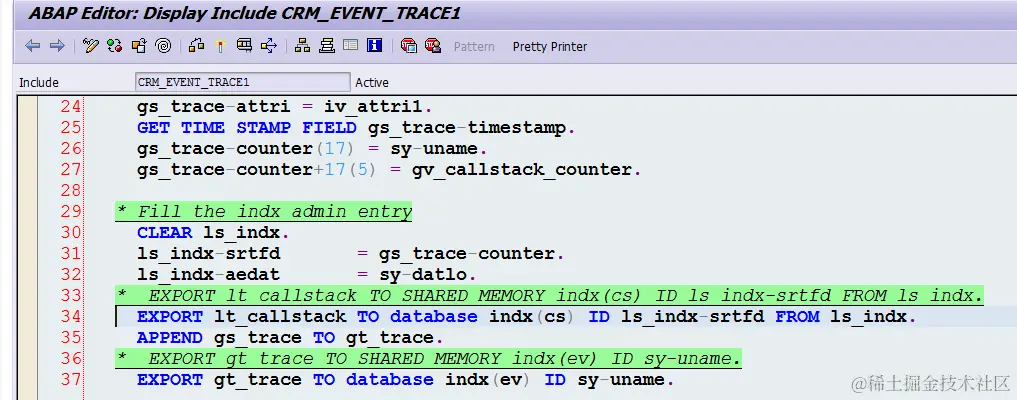
Task: Click 'EXPORT gt_trace TO database' on line 37
Action: [x=285, y=380]
